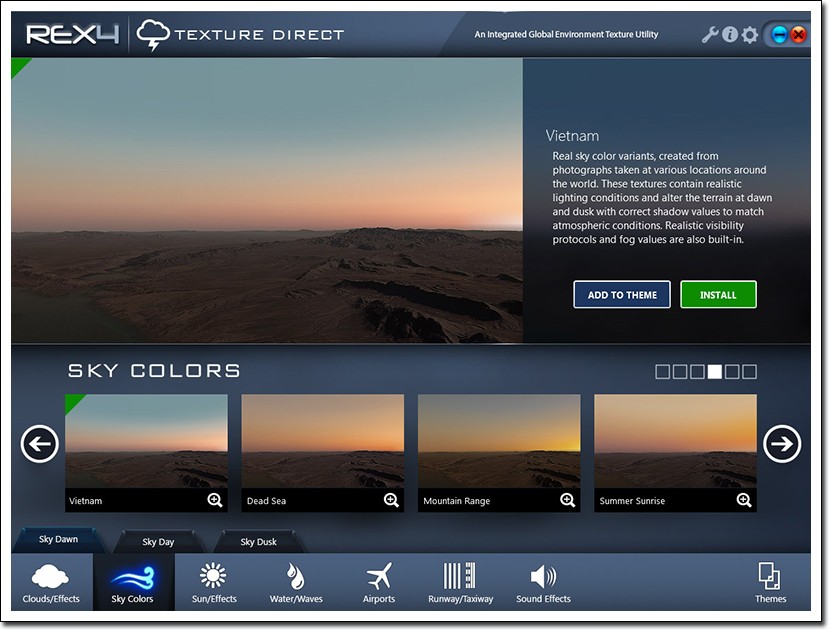The image size is (832, 632).
Task: Jump to sixth page indicator square
Action: pyautogui.click(x=750, y=372)
